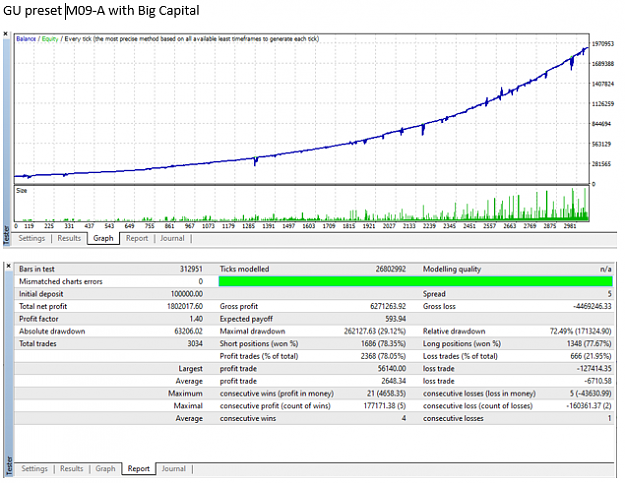This screenshot has width=625, height=483.
Task: Click the value 5 (-43630.99)
Action: click(590, 393)
